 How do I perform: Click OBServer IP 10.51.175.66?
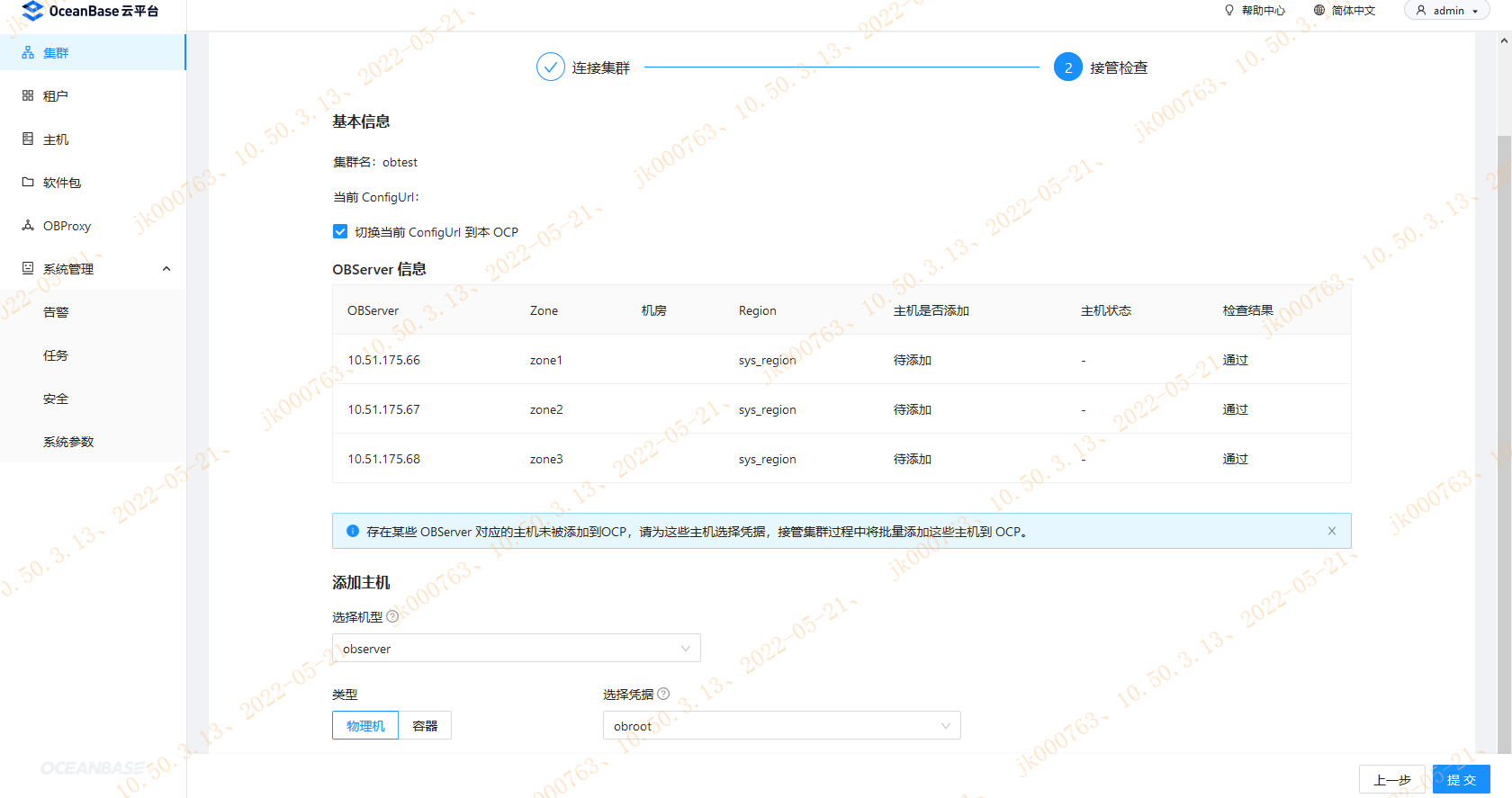384,360
